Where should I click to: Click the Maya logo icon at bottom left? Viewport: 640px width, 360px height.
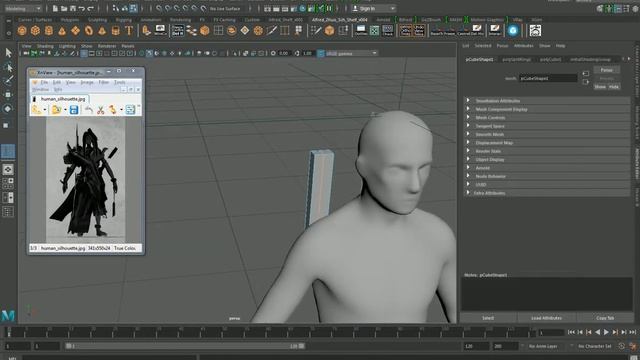[x=8, y=316]
